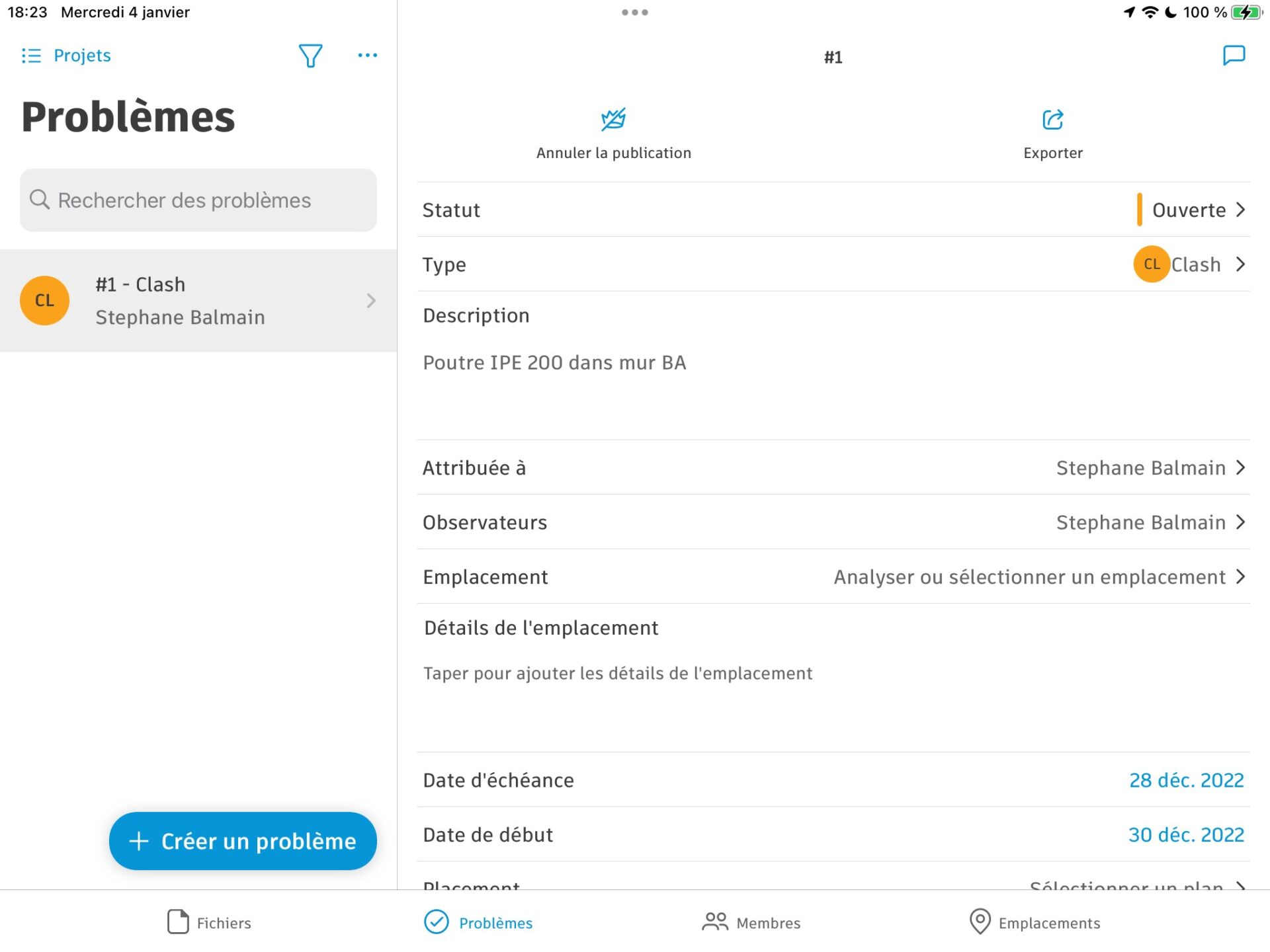Open the Emplacements tab
Image resolution: width=1270 pixels, height=952 pixels.
point(1034,922)
